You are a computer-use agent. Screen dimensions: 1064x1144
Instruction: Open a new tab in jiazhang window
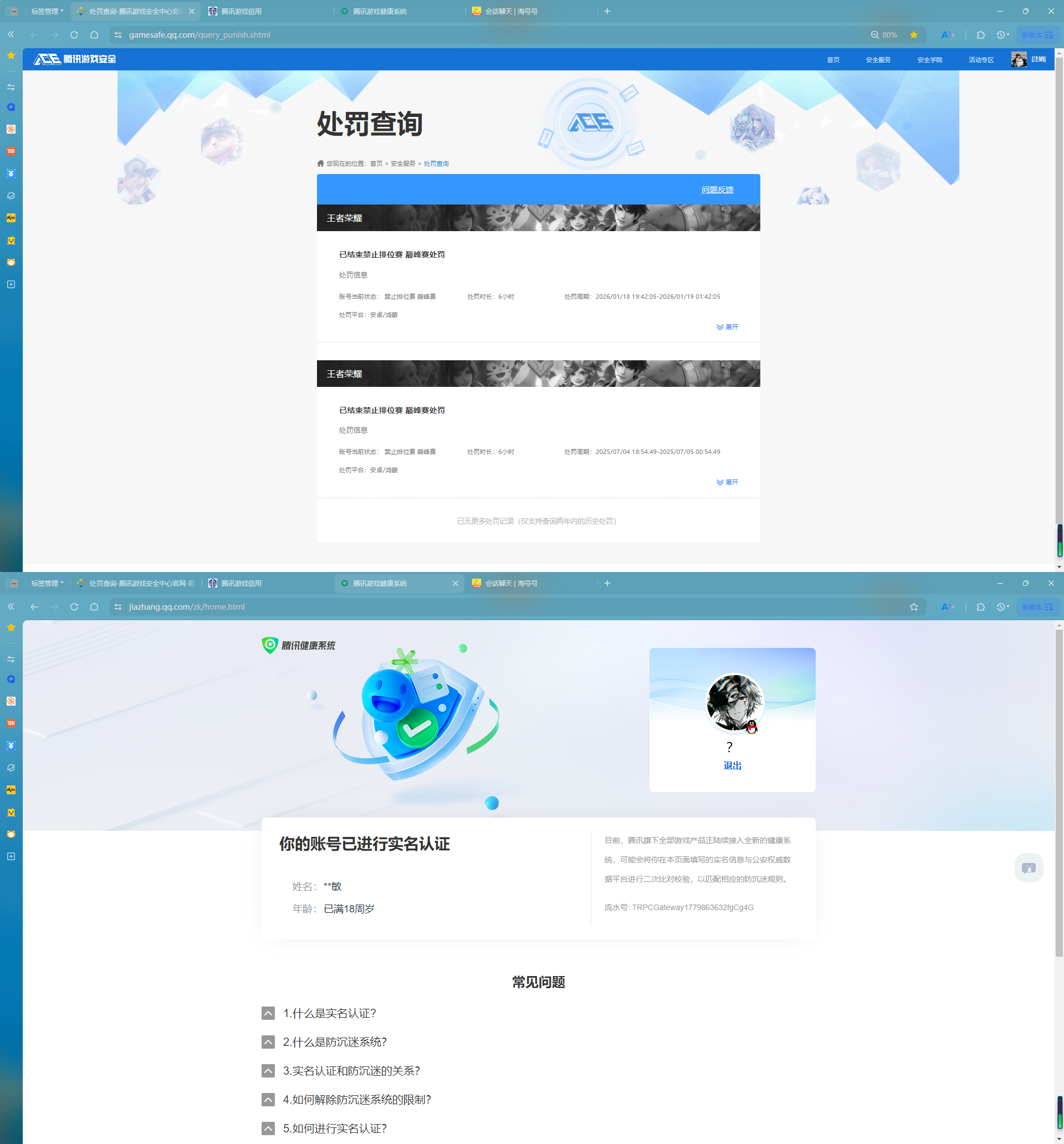tap(607, 583)
